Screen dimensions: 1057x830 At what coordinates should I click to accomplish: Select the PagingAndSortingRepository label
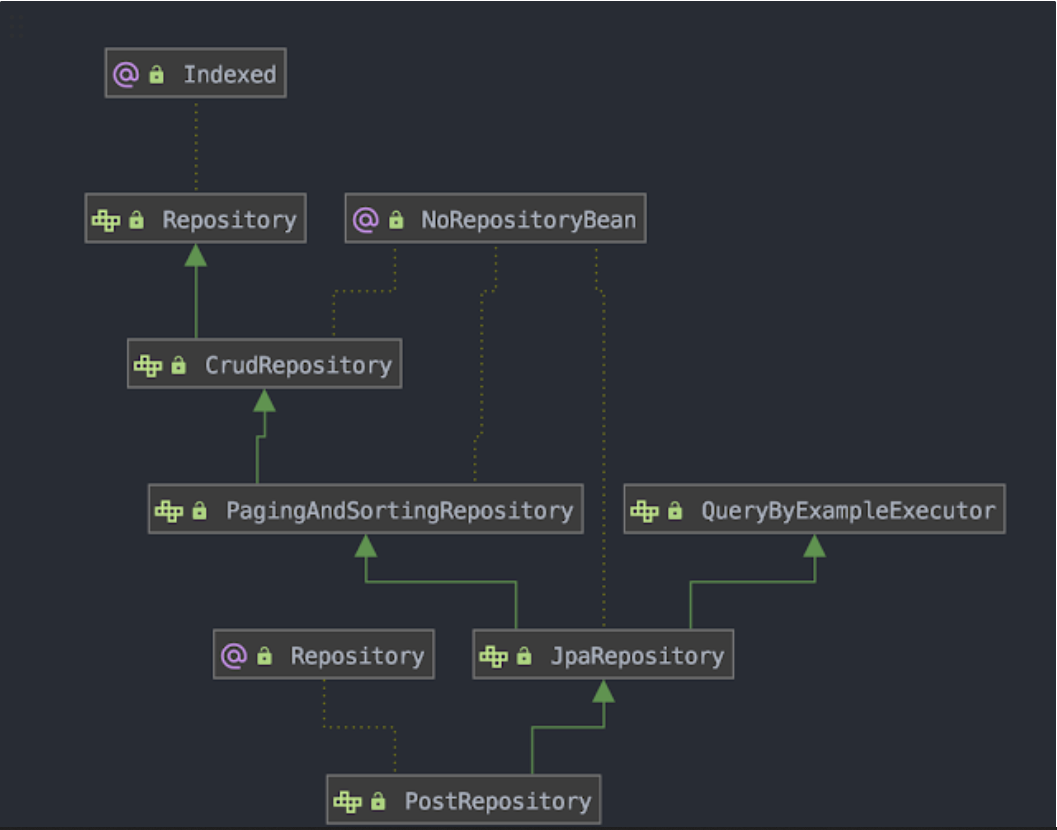coord(400,510)
